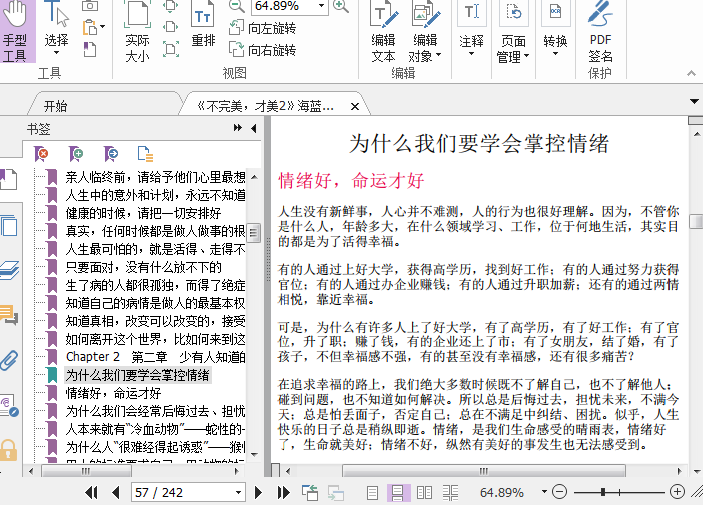Click the document vertical scrollbar thumb
Viewport: 703px width, 505px height.
(x=696, y=222)
